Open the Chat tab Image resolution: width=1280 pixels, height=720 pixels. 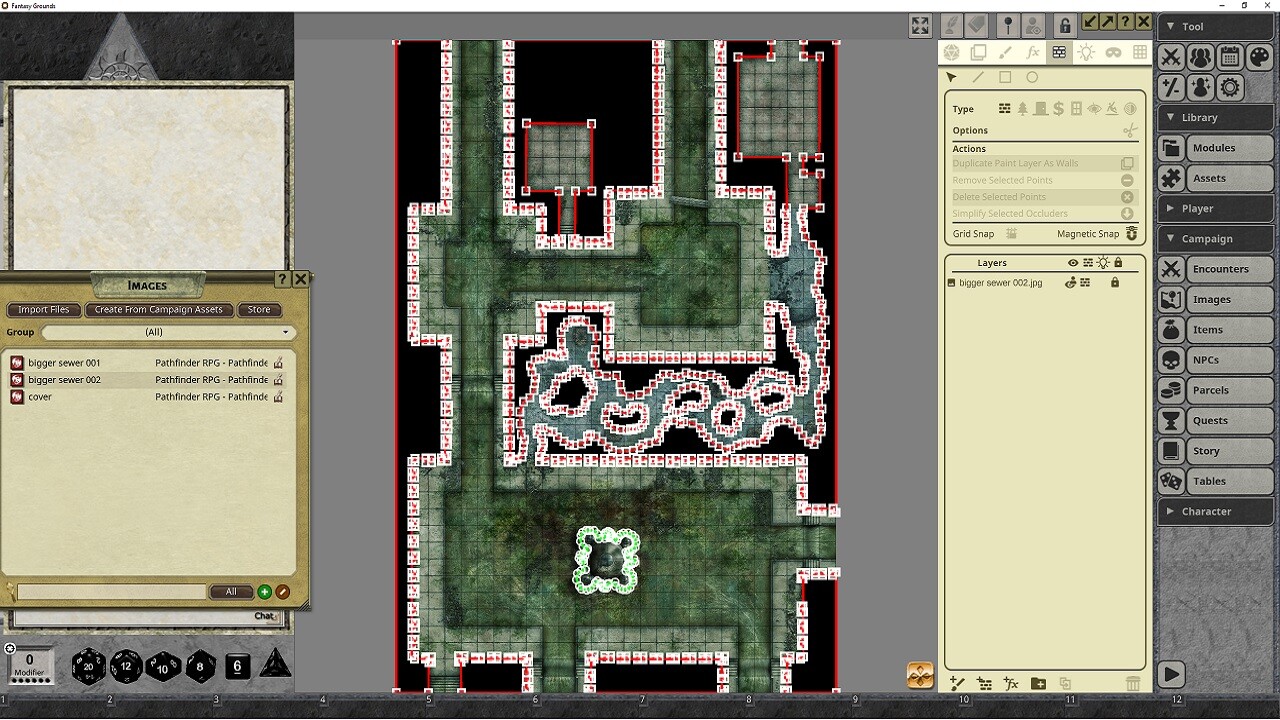point(264,616)
